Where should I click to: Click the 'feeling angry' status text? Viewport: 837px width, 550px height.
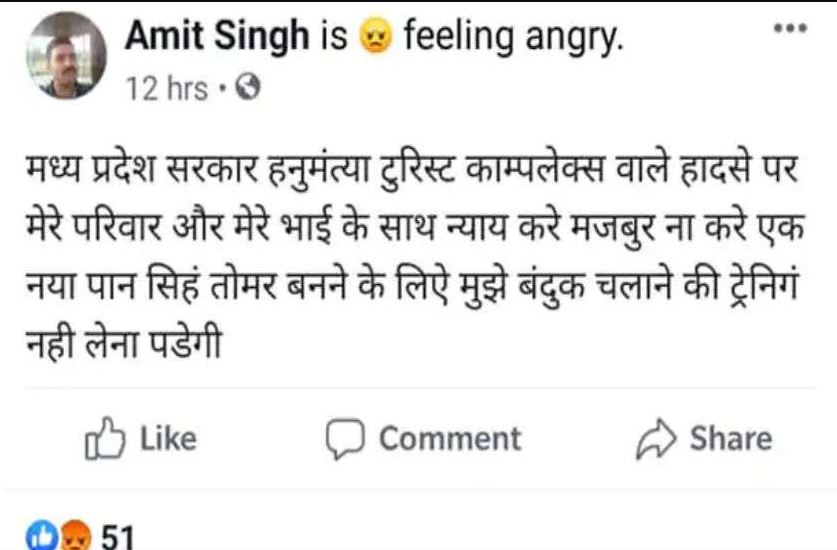[x=513, y=38]
